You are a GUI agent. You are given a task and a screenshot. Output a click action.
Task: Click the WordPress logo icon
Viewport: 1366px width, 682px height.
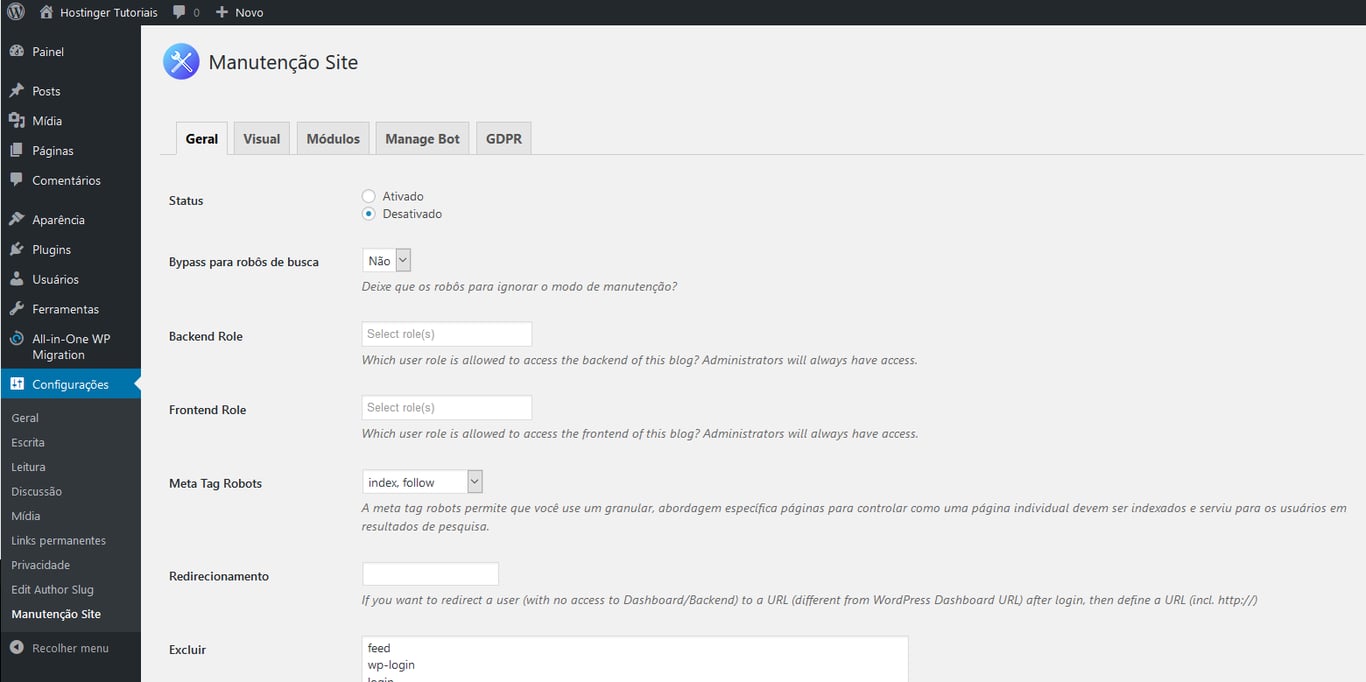click(x=16, y=12)
